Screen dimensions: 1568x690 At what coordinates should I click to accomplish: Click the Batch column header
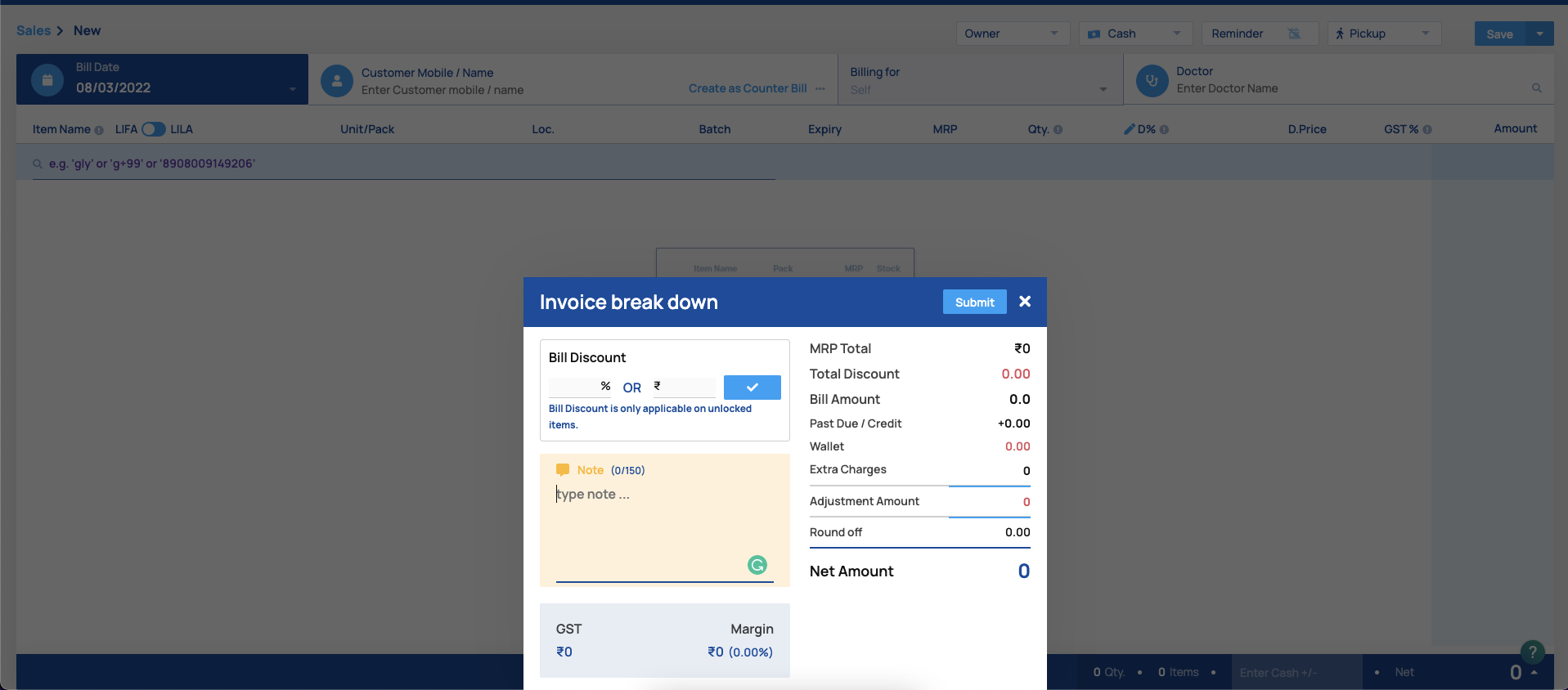[x=715, y=129]
